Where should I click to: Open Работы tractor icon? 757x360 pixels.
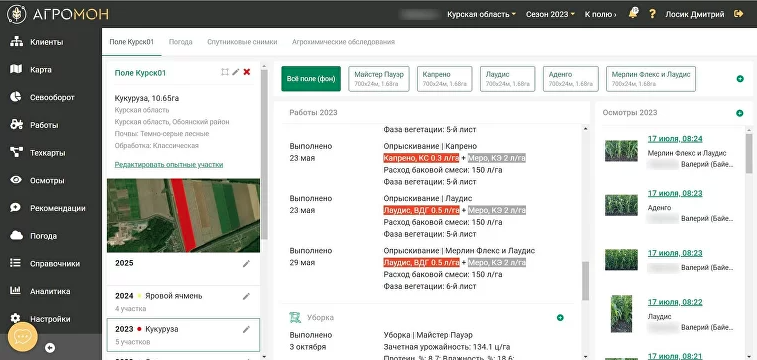coord(16,125)
